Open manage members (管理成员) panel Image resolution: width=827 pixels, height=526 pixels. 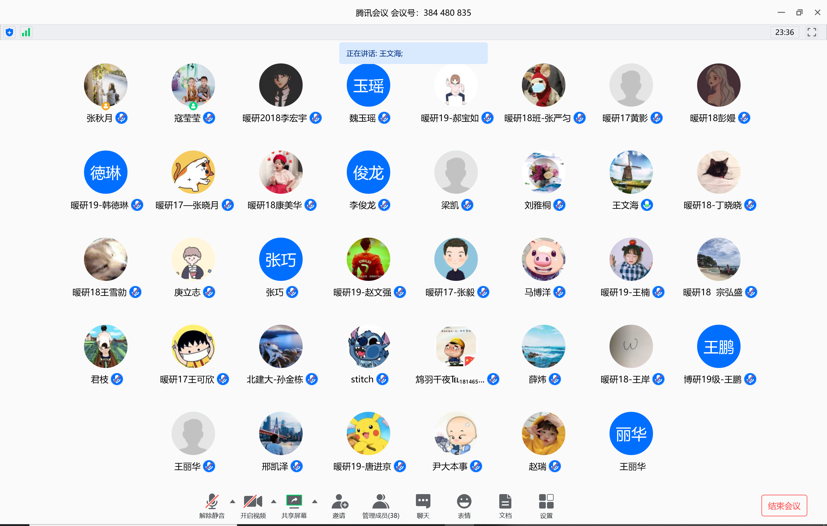click(x=380, y=504)
